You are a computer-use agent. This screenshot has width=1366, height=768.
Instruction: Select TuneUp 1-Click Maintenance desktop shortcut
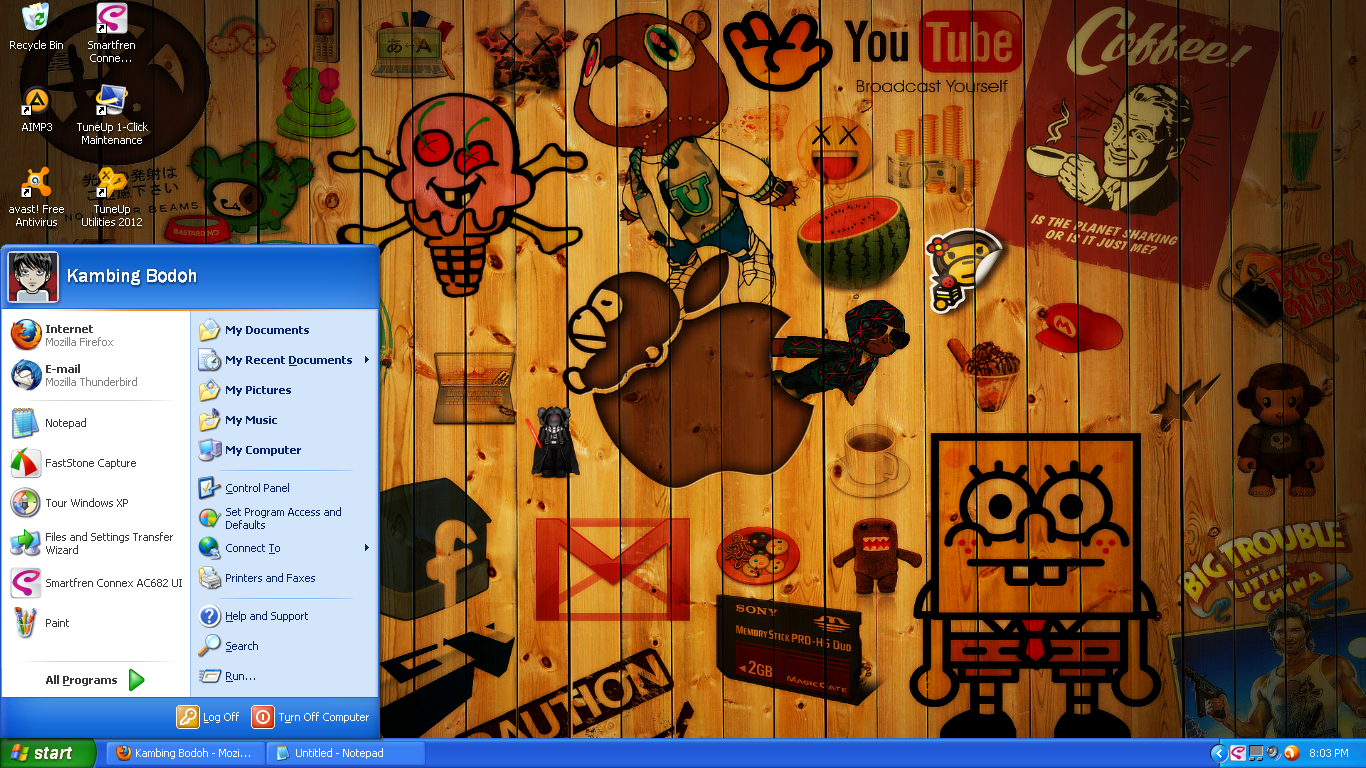coord(111,116)
